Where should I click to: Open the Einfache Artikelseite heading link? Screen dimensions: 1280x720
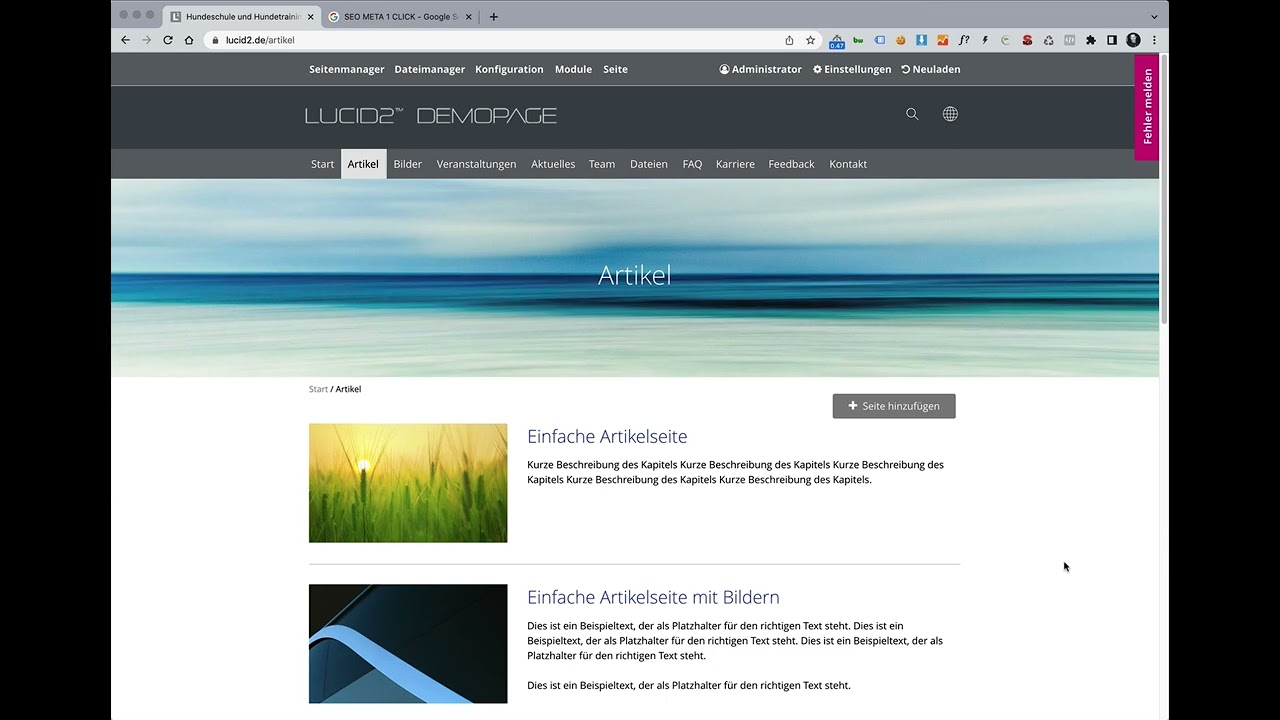tap(607, 437)
